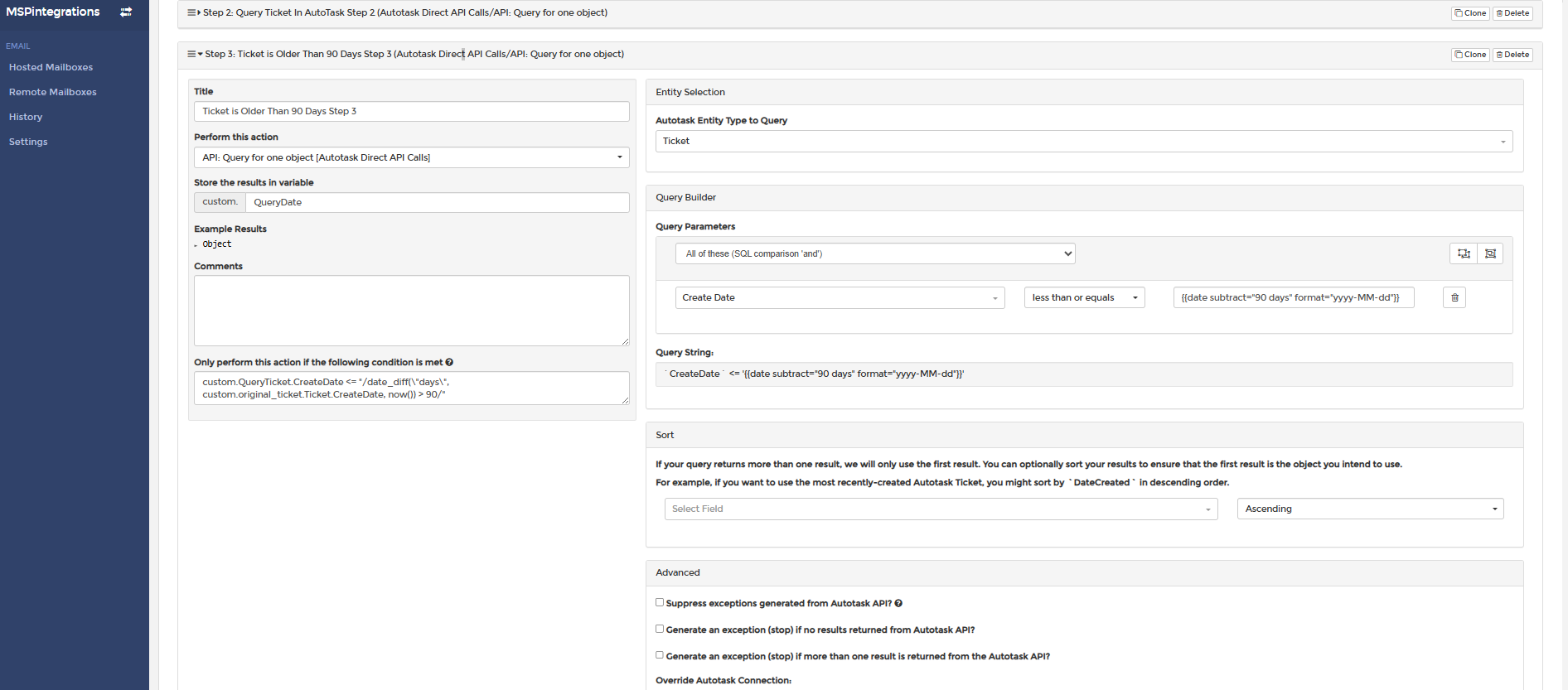
Task: Click the Title input field
Action: (411, 111)
